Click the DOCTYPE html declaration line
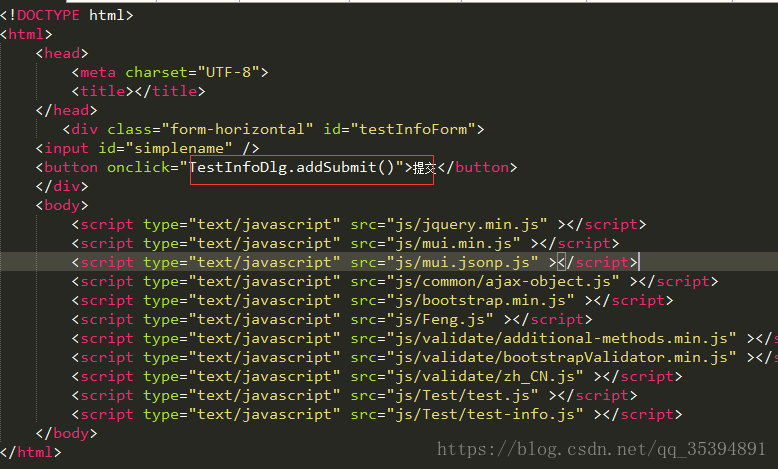Screen dimensions: 778x469 coord(66,15)
